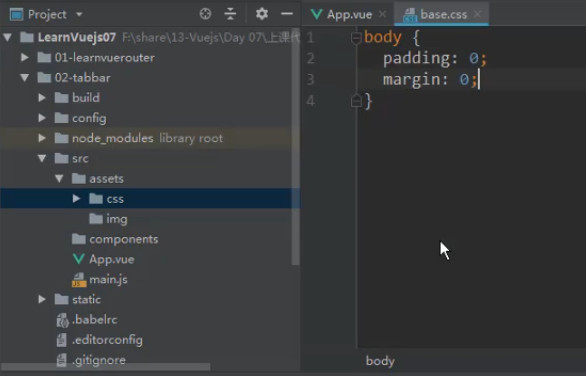The image size is (586, 376).
Task: Click the JS file icon of main.js
Action: tap(79, 280)
